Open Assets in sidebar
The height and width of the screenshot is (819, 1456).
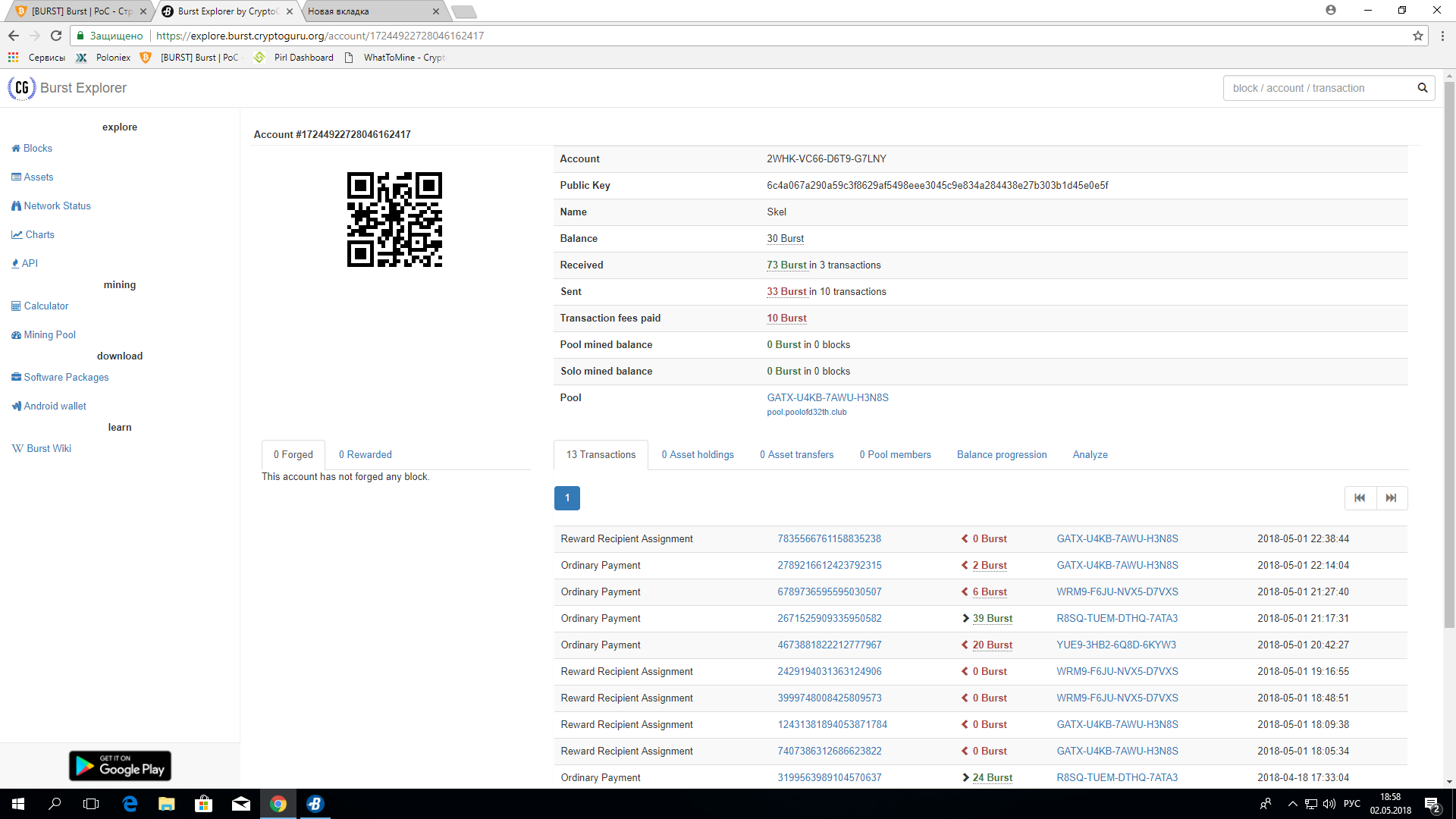click(33, 177)
